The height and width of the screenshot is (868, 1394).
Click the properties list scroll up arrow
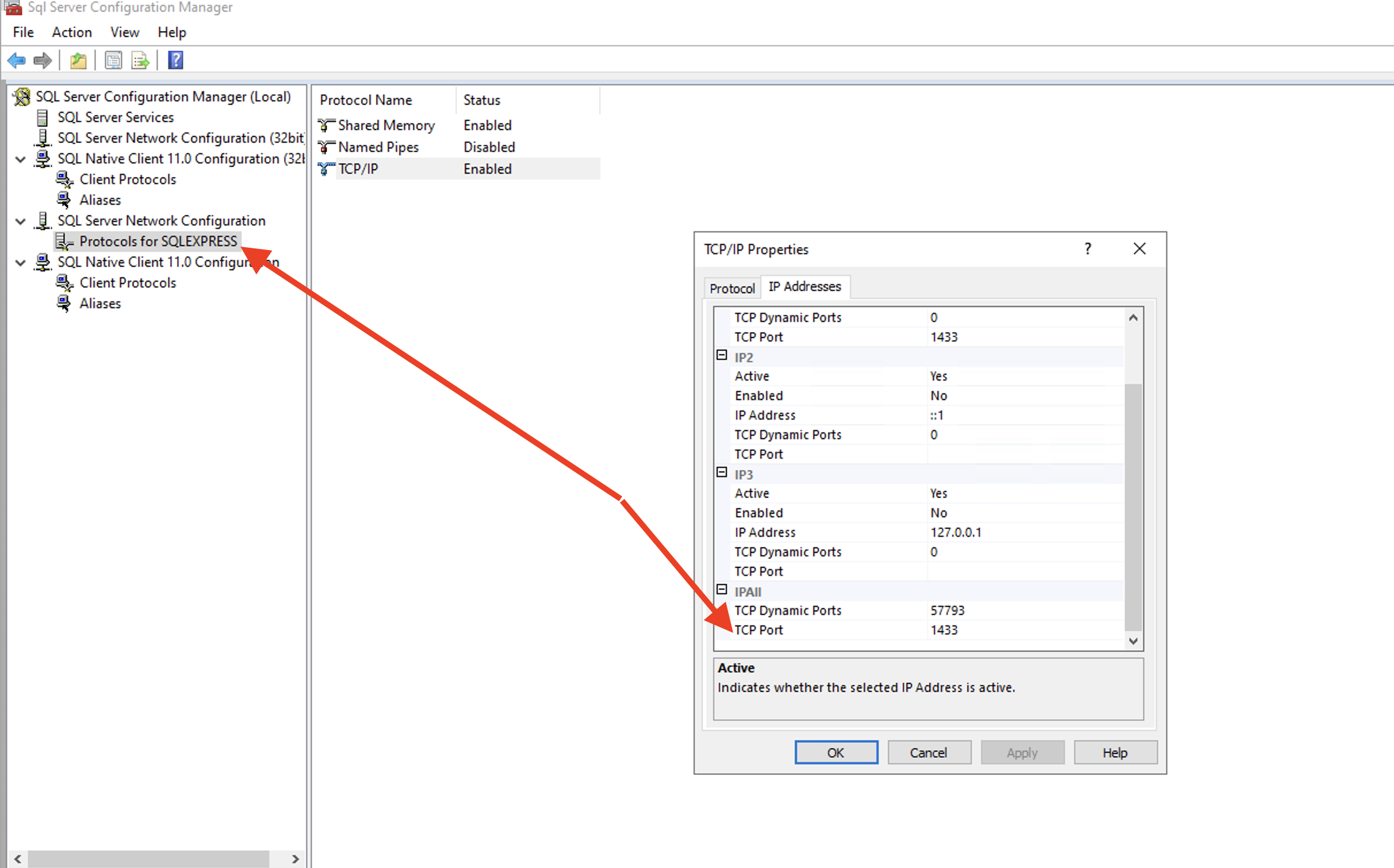pyautogui.click(x=1133, y=317)
